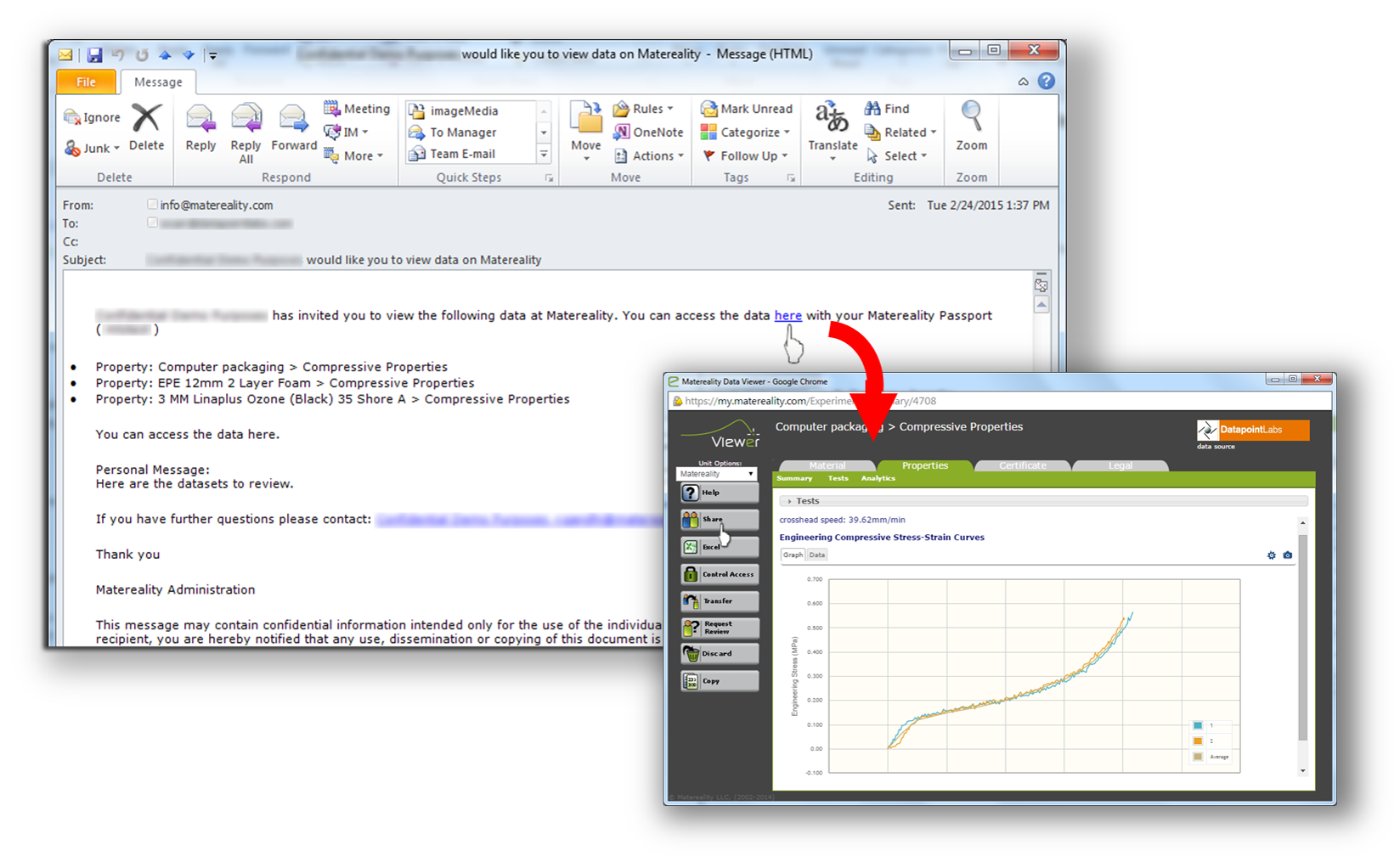Image resolution: width=1400 pixels, height=862 pixels.
Task: Toggle the Average series in legend
Action: (x=1198, y=757)
